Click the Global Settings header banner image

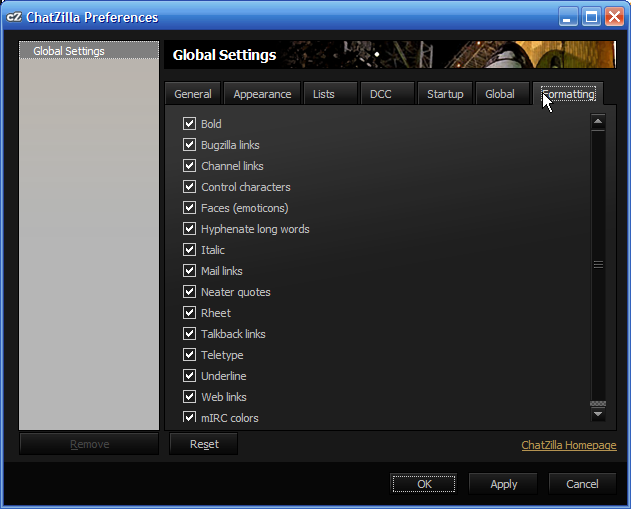click(x=390, y=54)
